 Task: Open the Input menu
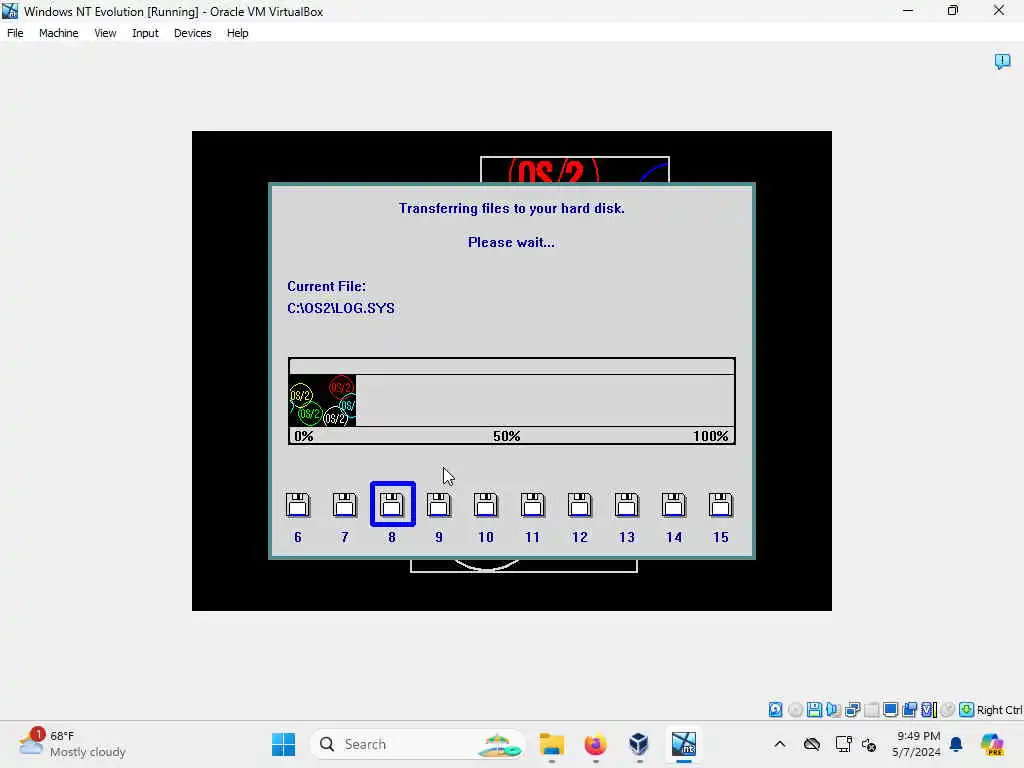[145, 33]
